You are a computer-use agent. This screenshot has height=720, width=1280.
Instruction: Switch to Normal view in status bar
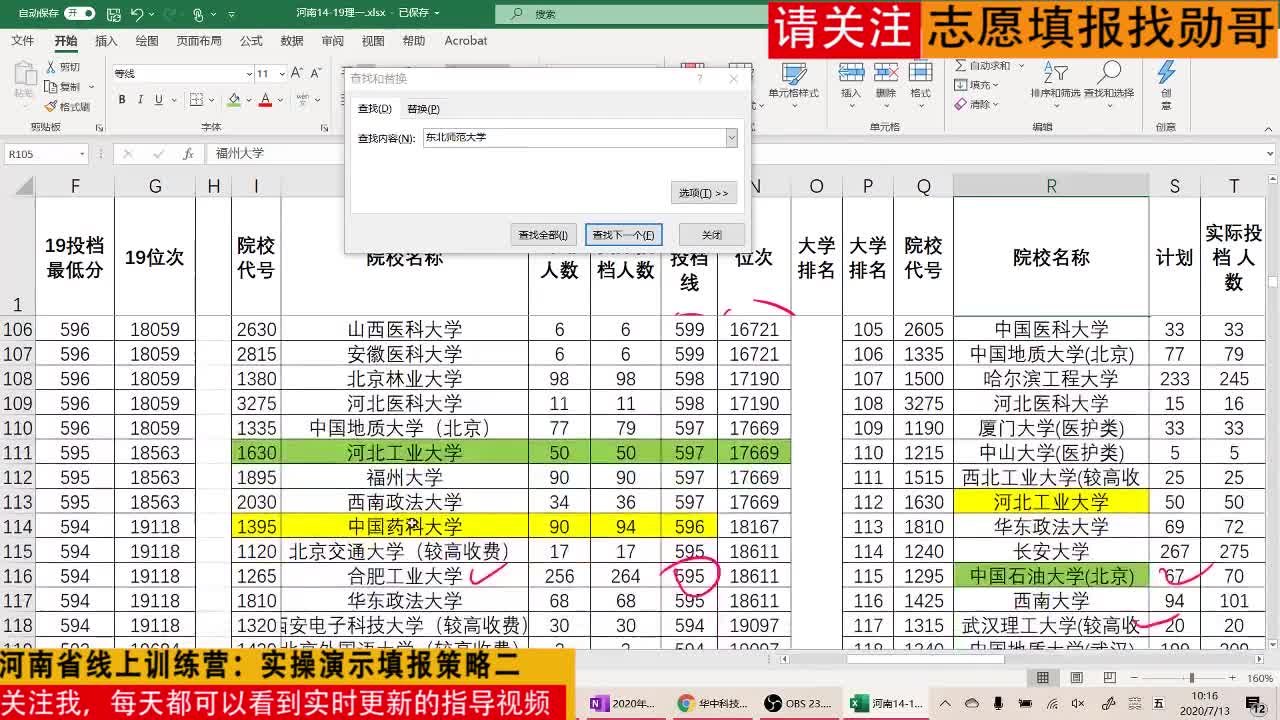1043,678
